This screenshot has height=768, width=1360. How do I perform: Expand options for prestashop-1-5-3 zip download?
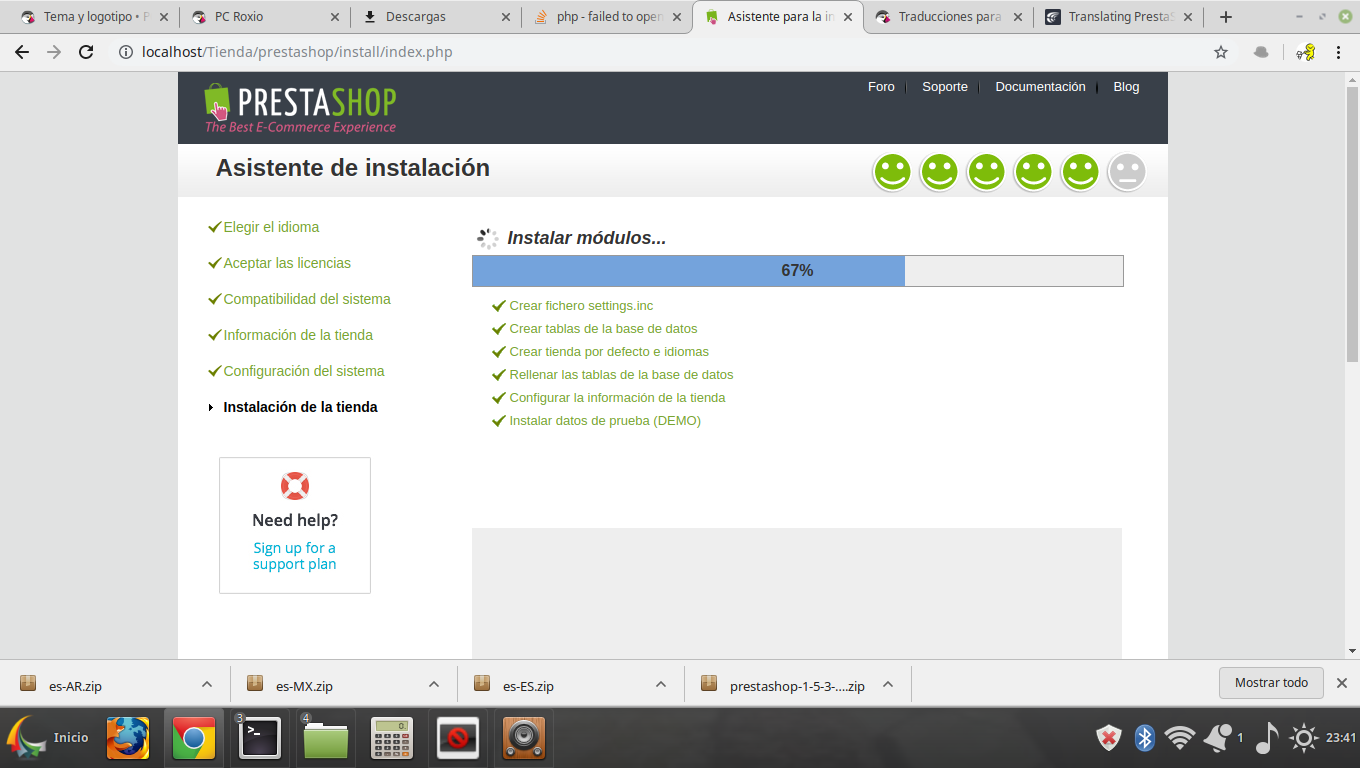(888, 685)
